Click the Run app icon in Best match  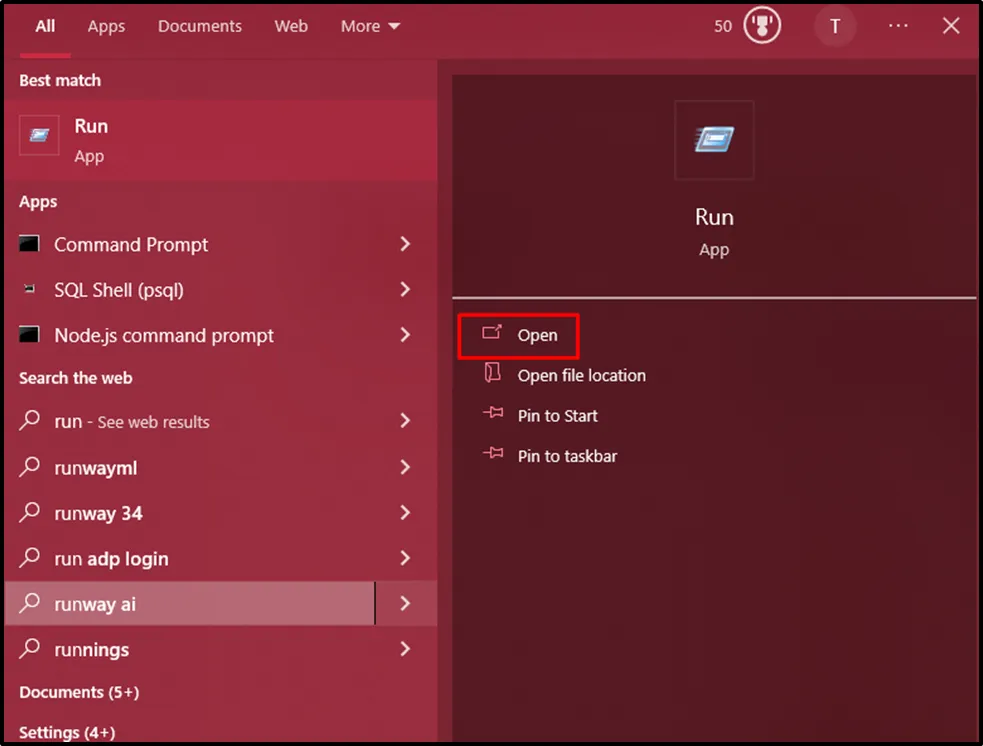[x=40, y=135]
